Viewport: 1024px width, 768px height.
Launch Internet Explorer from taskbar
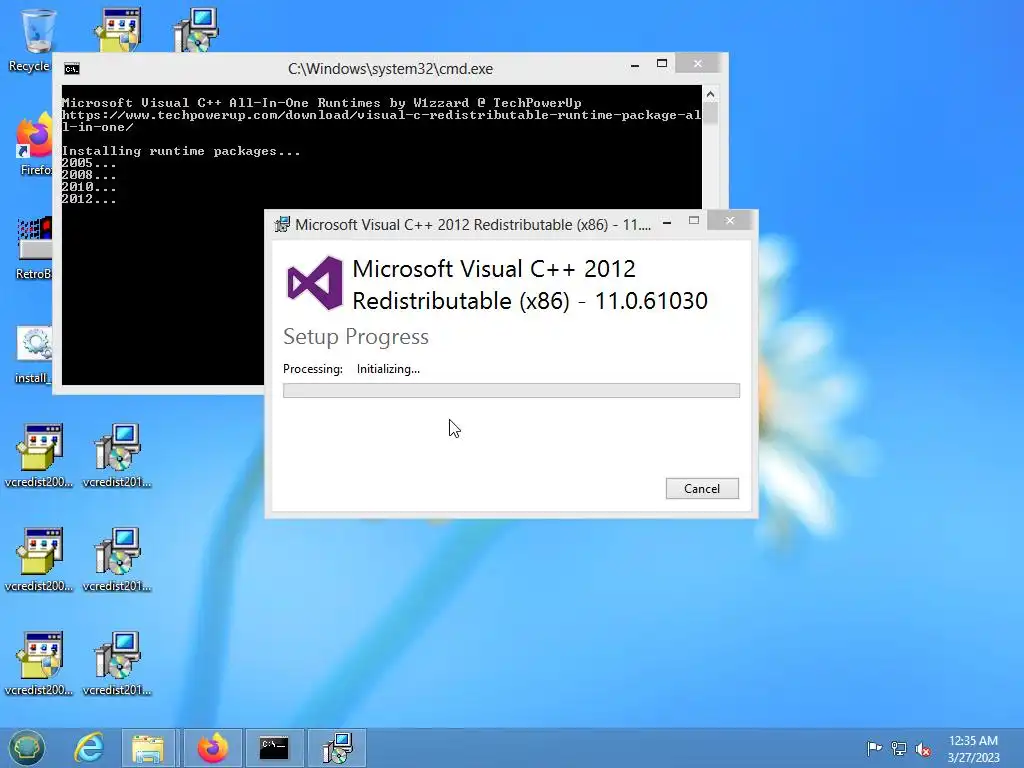(89, 748)
